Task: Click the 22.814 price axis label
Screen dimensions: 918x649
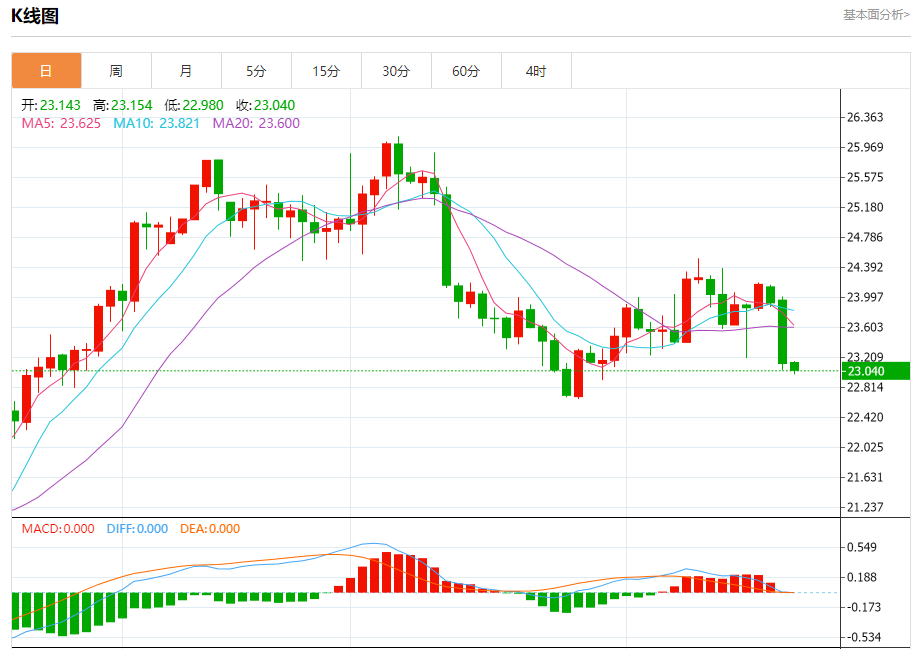Action: click(x=865, y=387)
